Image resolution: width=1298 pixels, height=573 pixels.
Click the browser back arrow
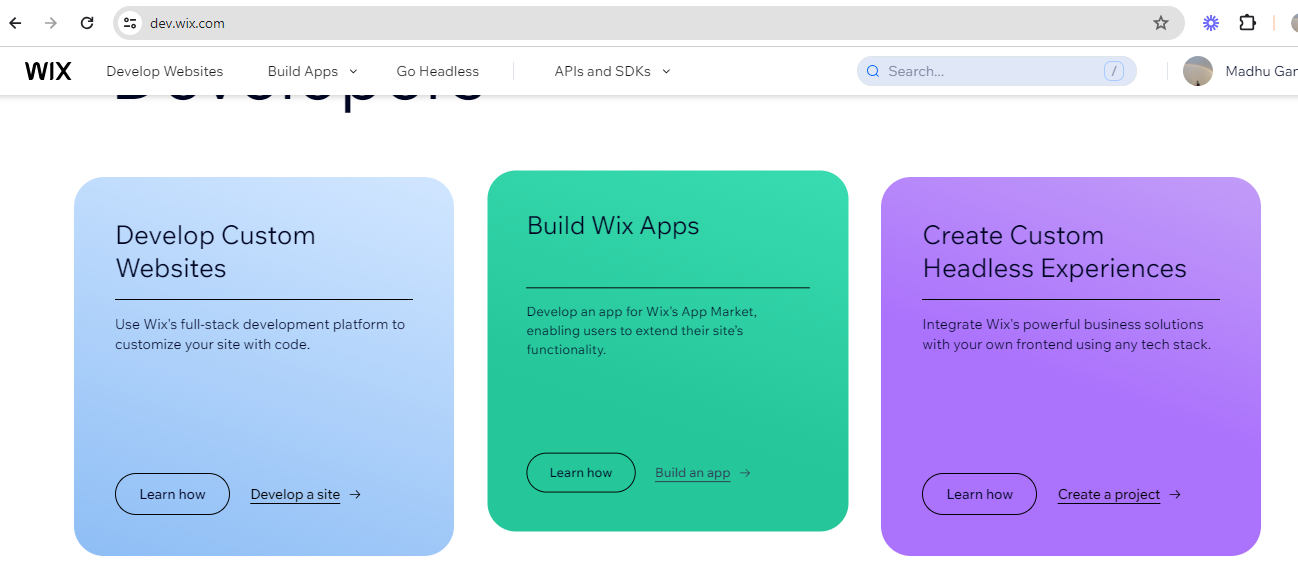point(15,23)
